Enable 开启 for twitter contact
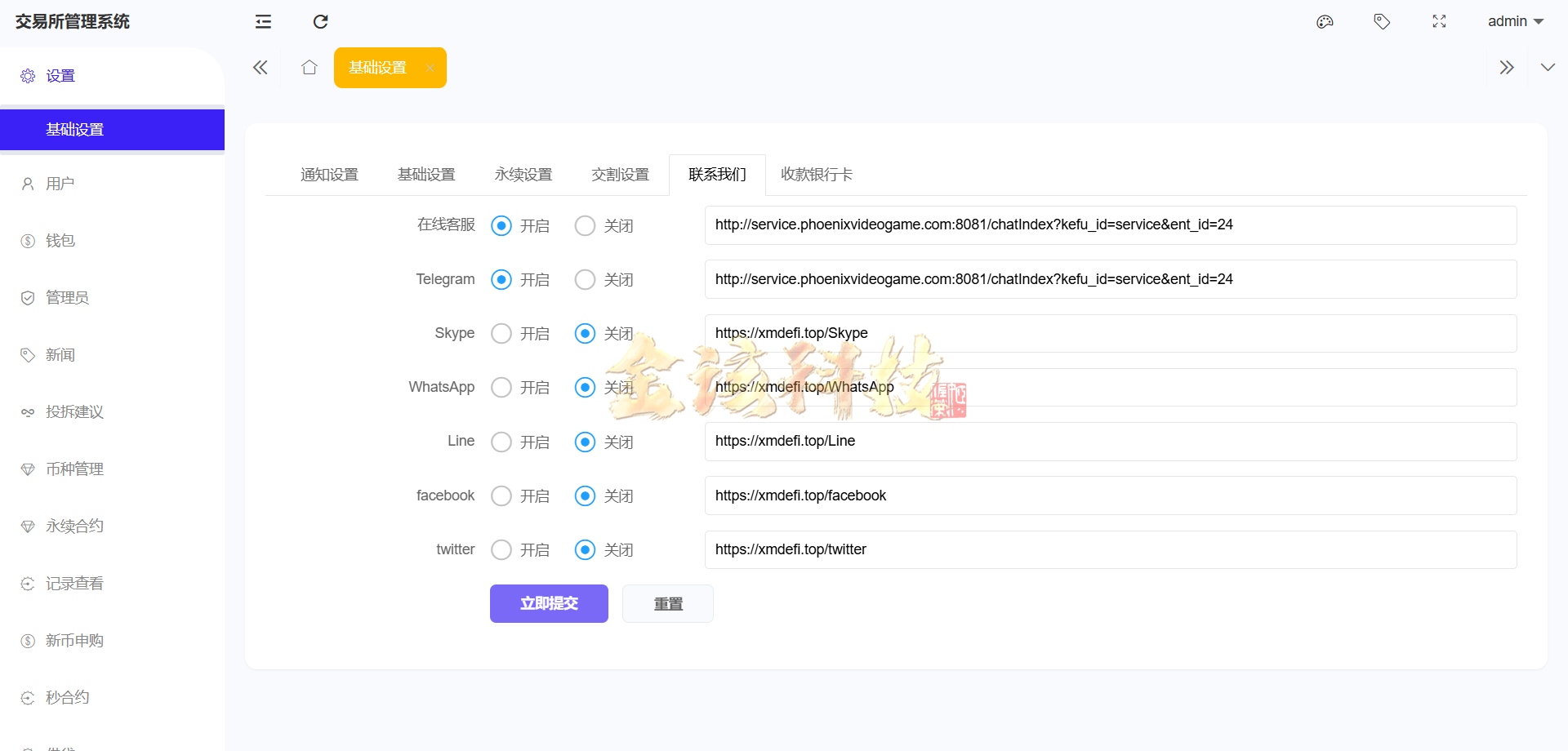The height and width of the screenshot is (751, 1568). point(501,549)
